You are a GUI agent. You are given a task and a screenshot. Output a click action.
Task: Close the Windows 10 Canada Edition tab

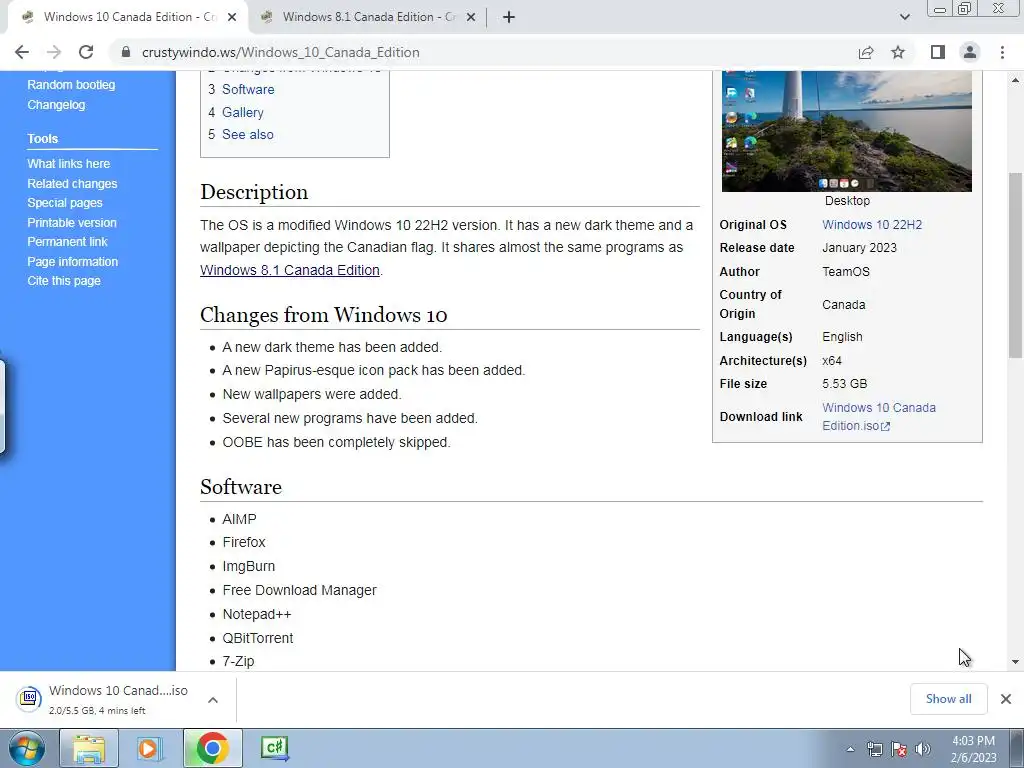(232, 17)
